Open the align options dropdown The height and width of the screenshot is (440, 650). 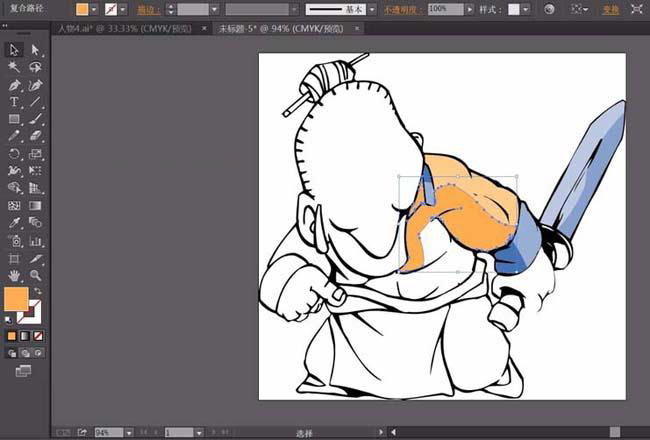578,9
